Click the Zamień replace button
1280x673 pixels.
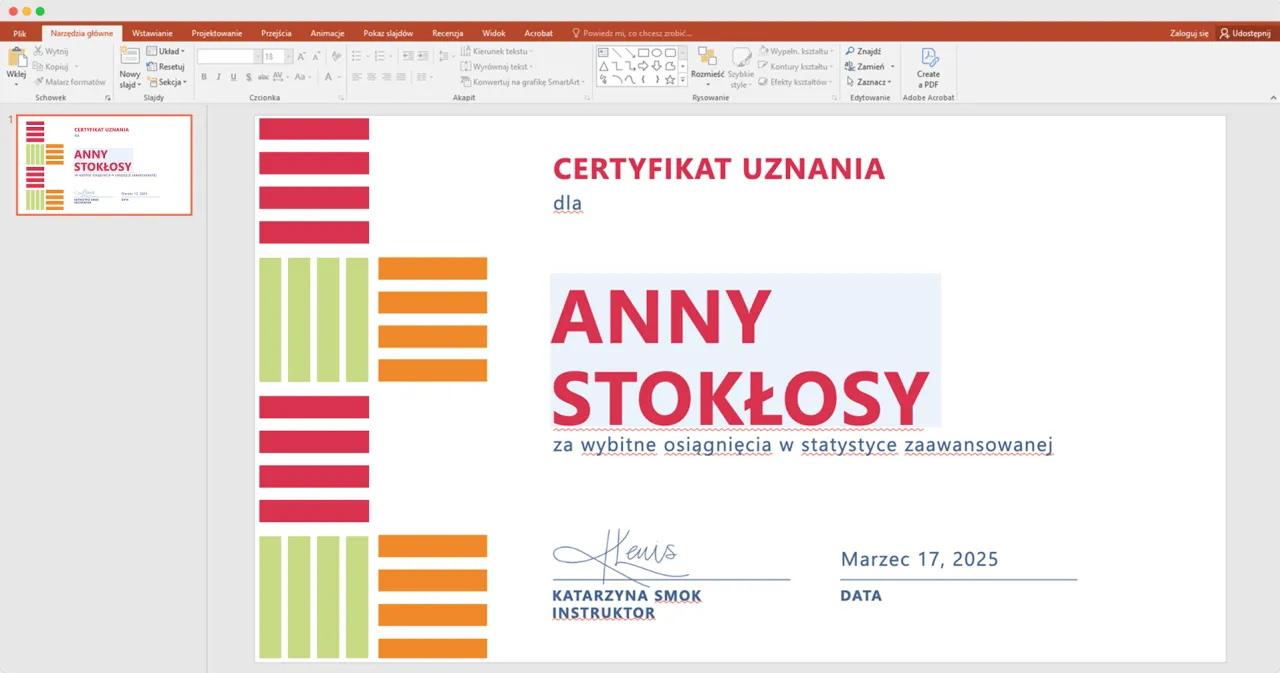click(x=866, y=66)
